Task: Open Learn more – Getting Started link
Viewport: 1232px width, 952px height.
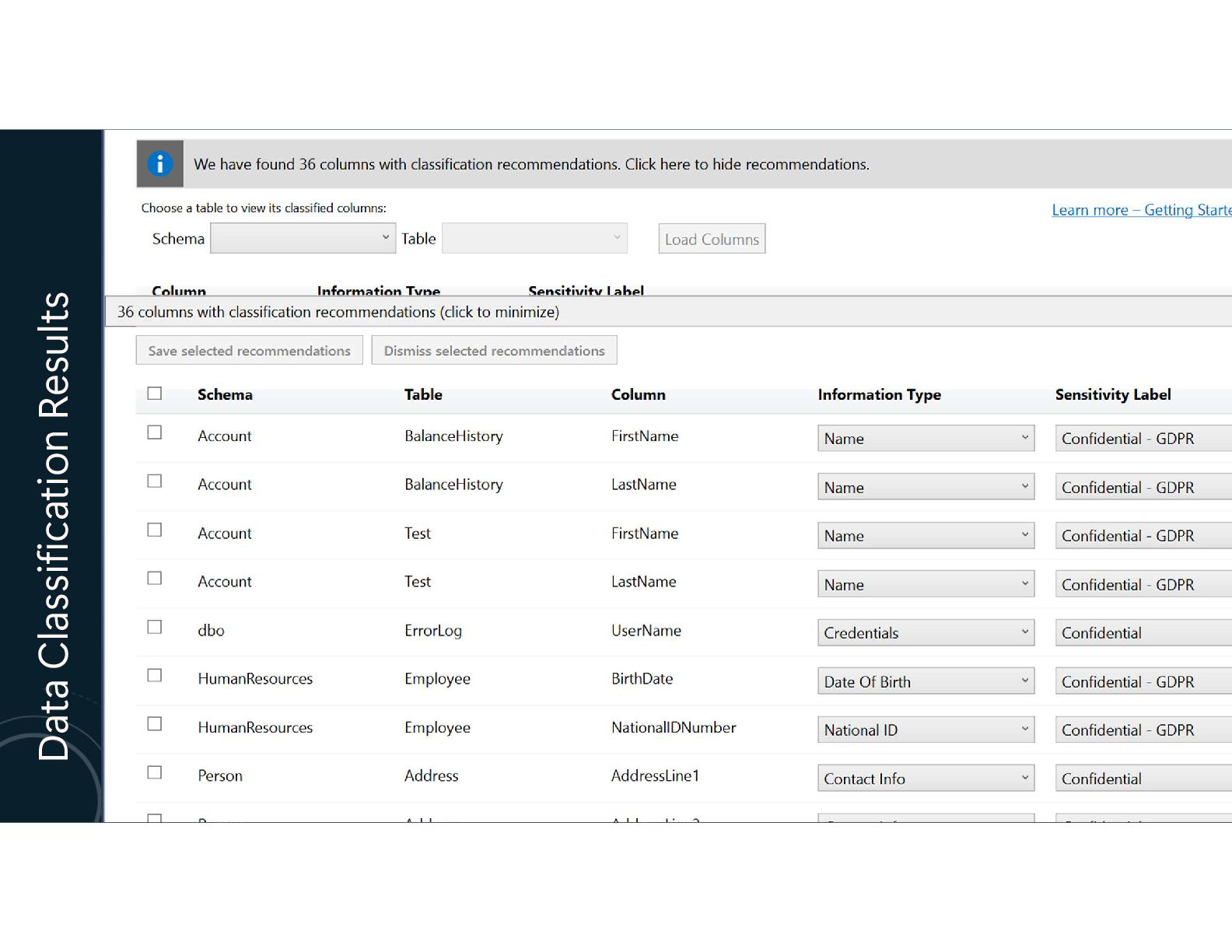Action: click(1142, 210)
